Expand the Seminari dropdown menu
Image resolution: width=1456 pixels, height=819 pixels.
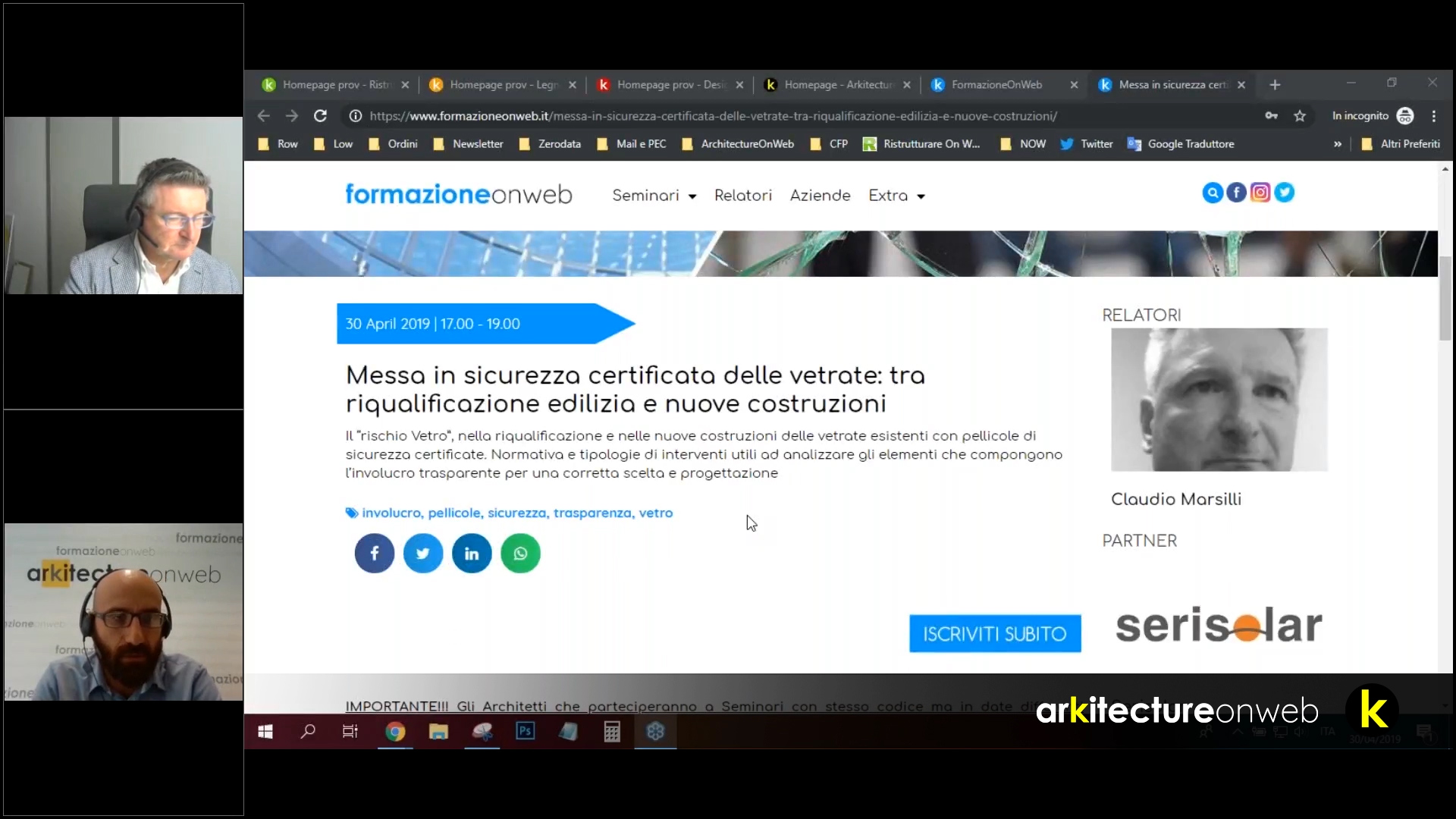[654, 196]
